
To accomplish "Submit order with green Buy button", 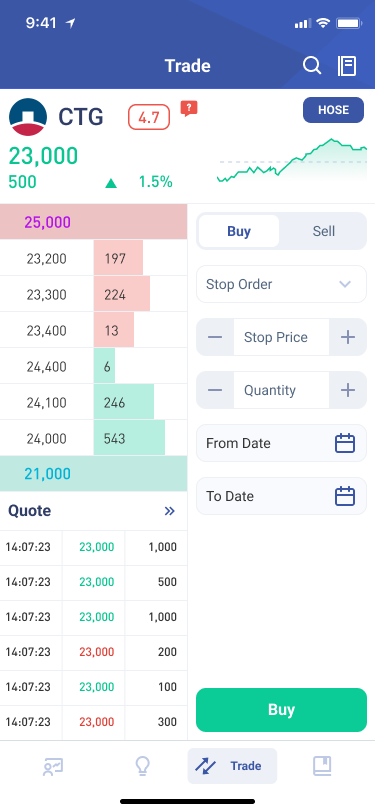I will pyautogui.click(x=281, y=709).
